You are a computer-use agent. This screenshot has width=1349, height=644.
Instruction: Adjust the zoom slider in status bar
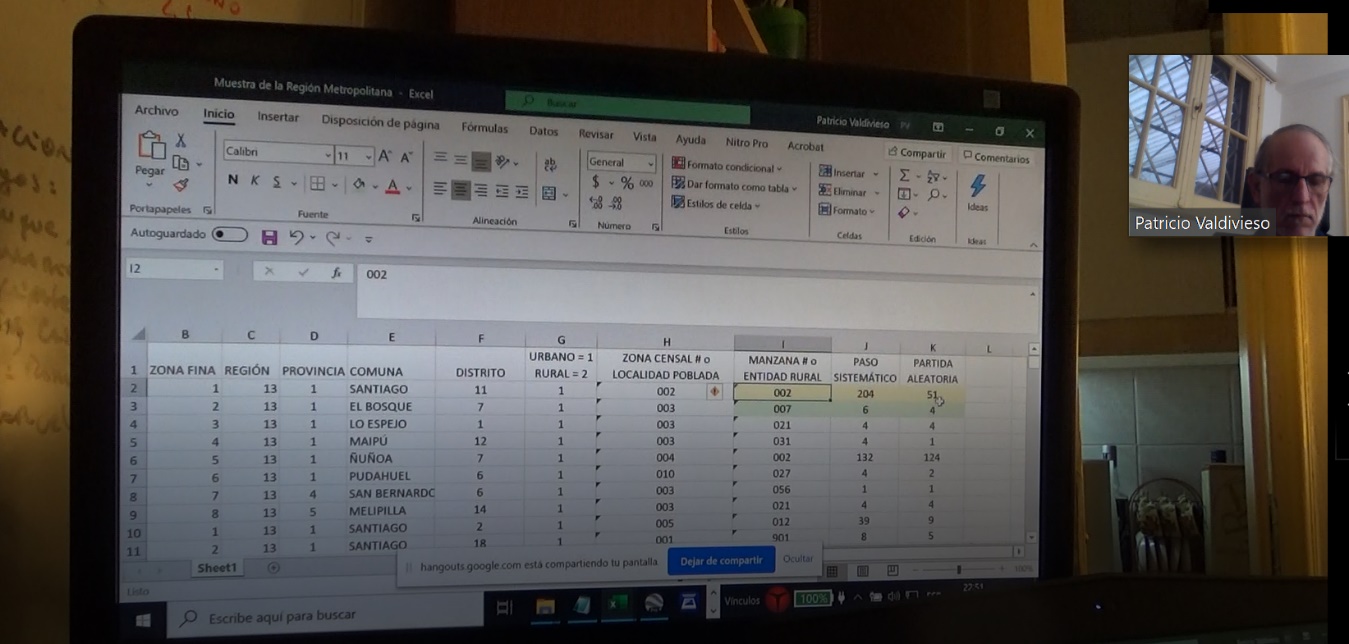(x=959, y=570)
